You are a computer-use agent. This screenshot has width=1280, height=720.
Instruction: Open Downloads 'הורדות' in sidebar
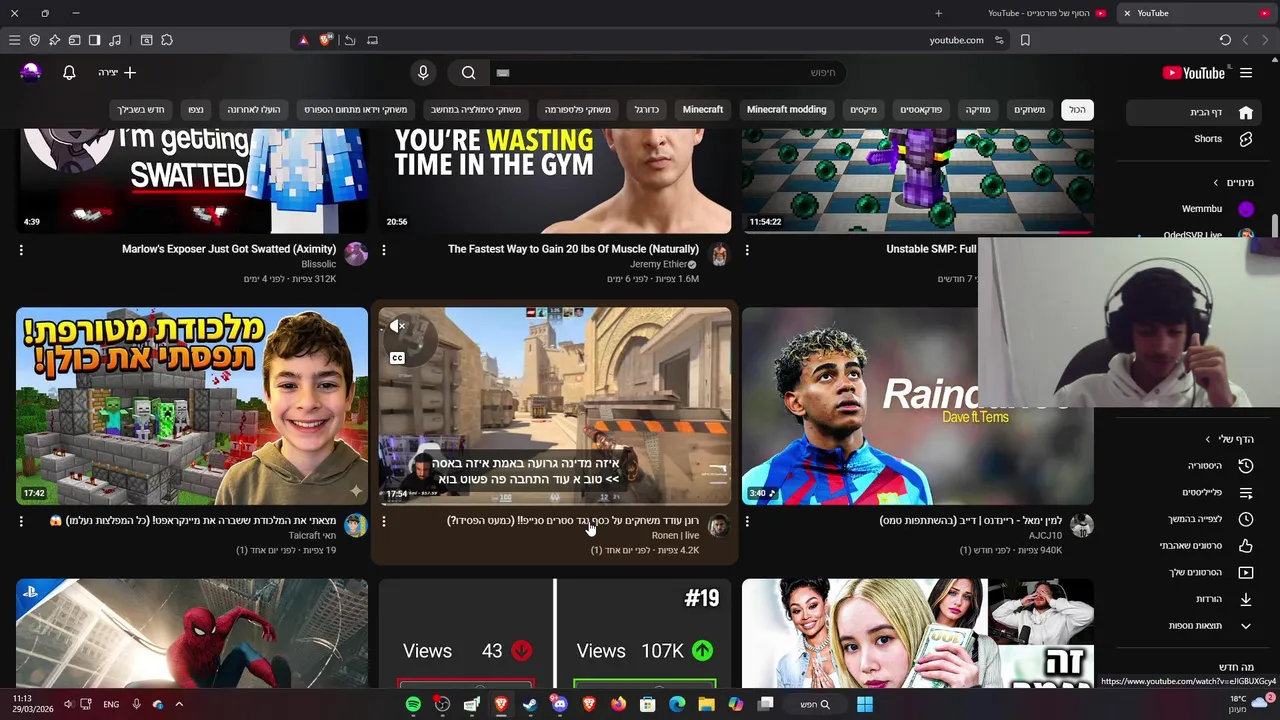(1192, 599)
